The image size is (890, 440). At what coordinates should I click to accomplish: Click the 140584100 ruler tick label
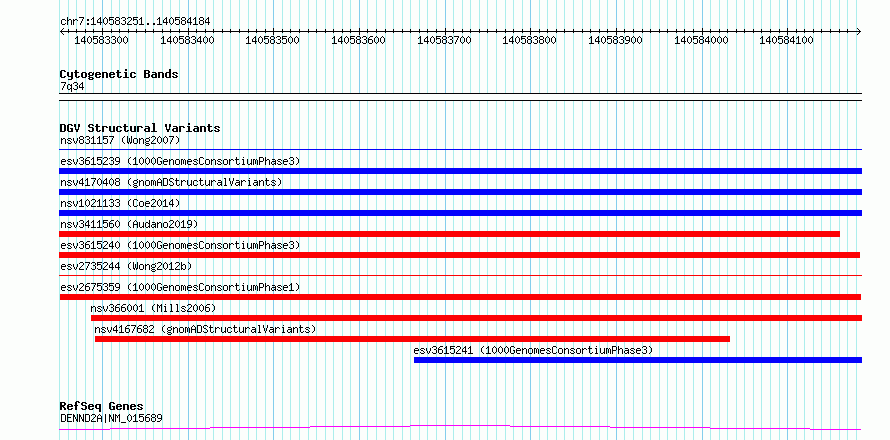[786, 40]
